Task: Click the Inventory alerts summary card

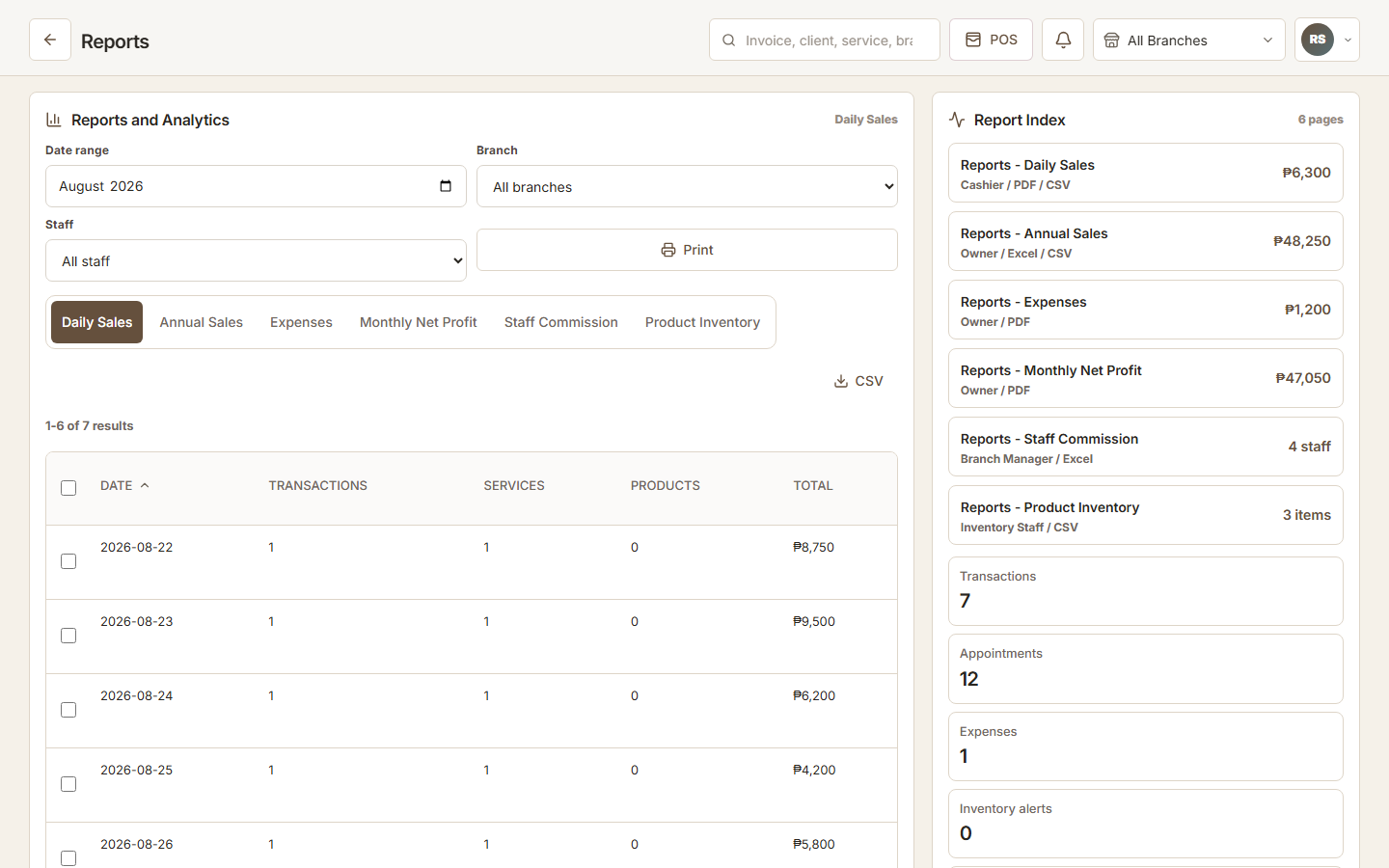Action: [x=1146, y=824]
